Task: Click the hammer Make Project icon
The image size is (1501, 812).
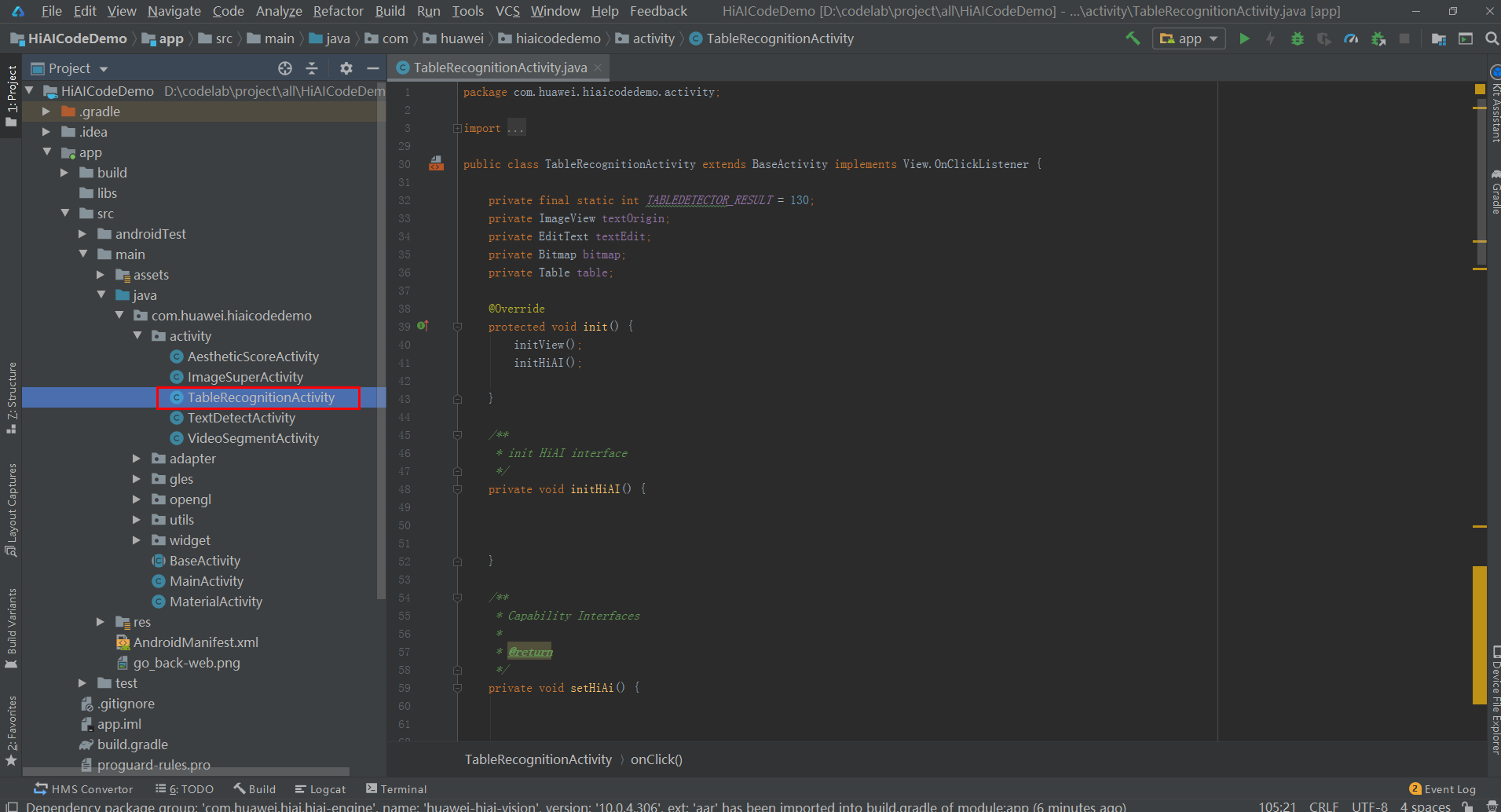Action: tap(1133, 38)
